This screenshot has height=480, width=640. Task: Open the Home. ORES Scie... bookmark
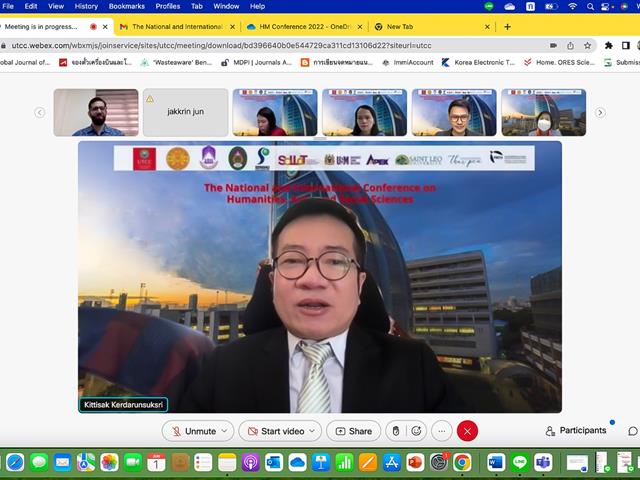pyautogui.click(x=559, y=62)
